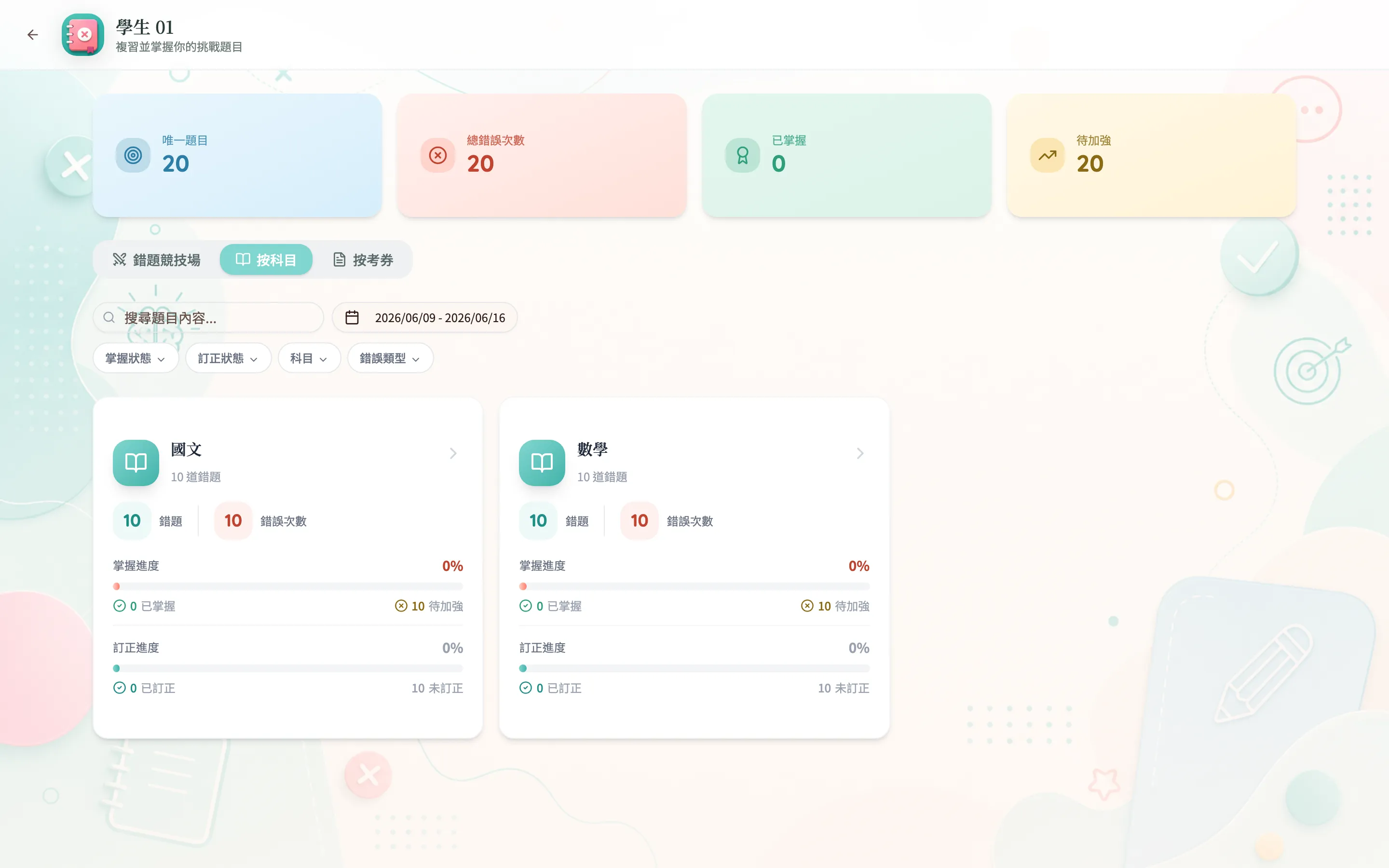Open the 總錯誤次數 summary card

(542, 155)
